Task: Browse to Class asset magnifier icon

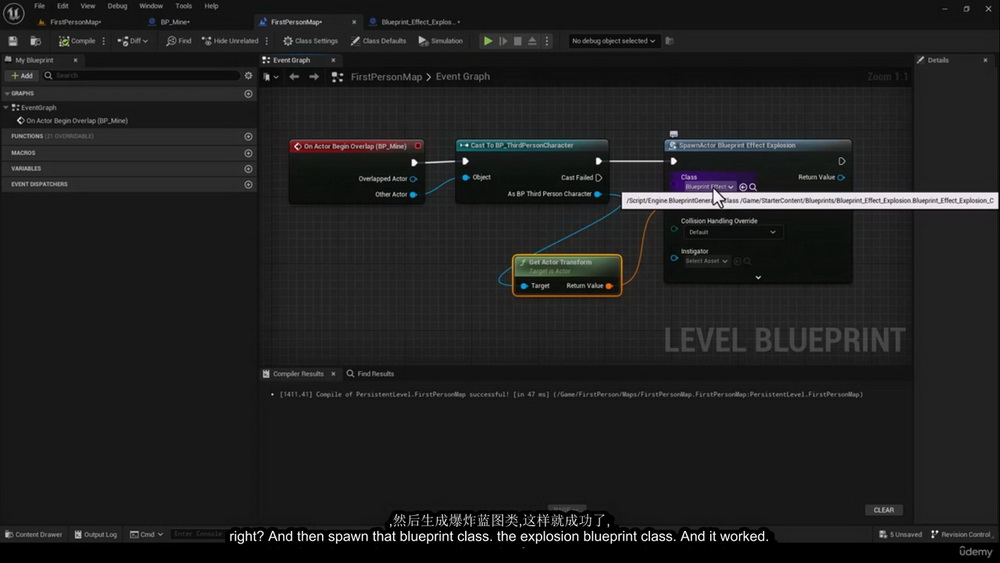Action: [753, 187]
